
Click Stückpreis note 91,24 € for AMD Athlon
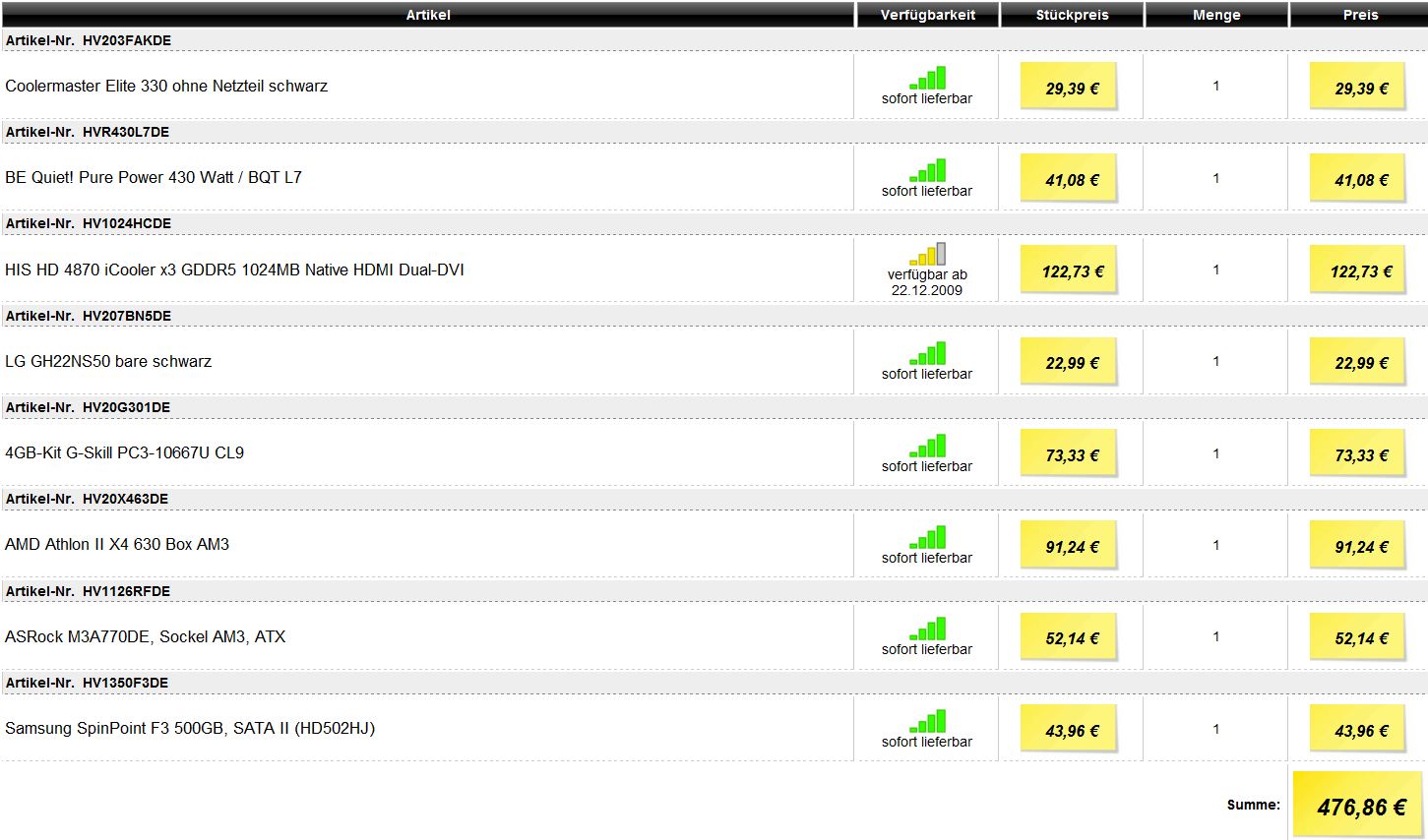pyautogui.click(x=1070, y=545)
